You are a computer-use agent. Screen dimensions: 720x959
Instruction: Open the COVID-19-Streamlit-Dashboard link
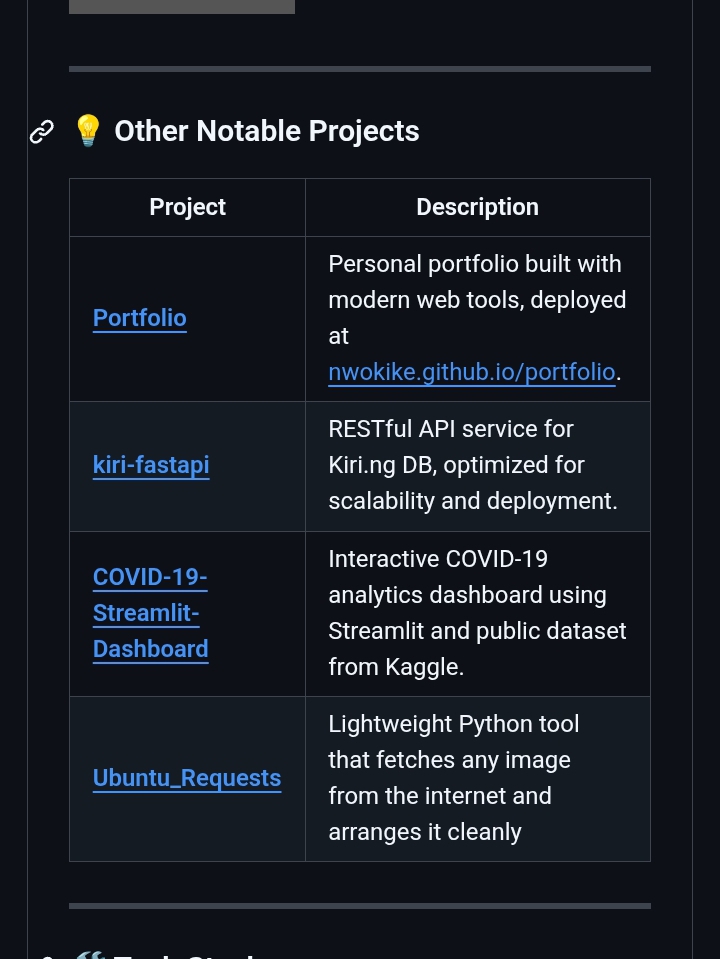point(150,613)
